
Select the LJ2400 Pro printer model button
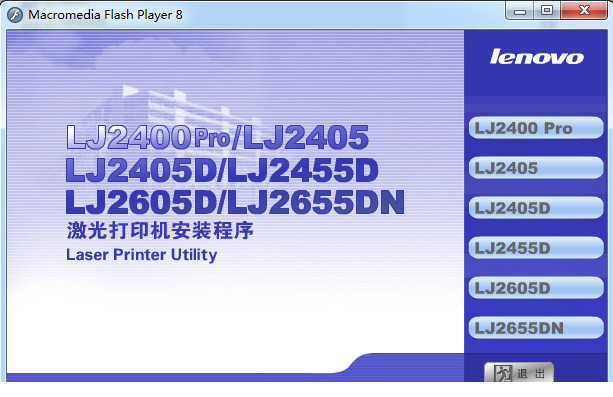(536, 128)
